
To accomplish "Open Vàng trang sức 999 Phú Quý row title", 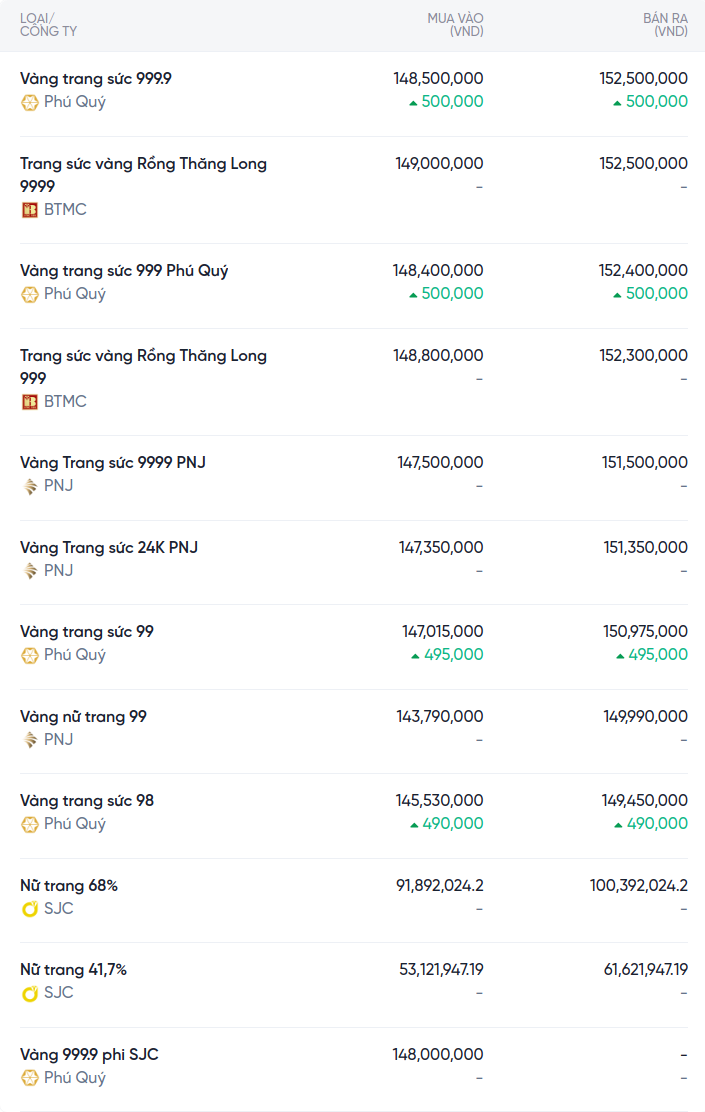I will [124, 271].
